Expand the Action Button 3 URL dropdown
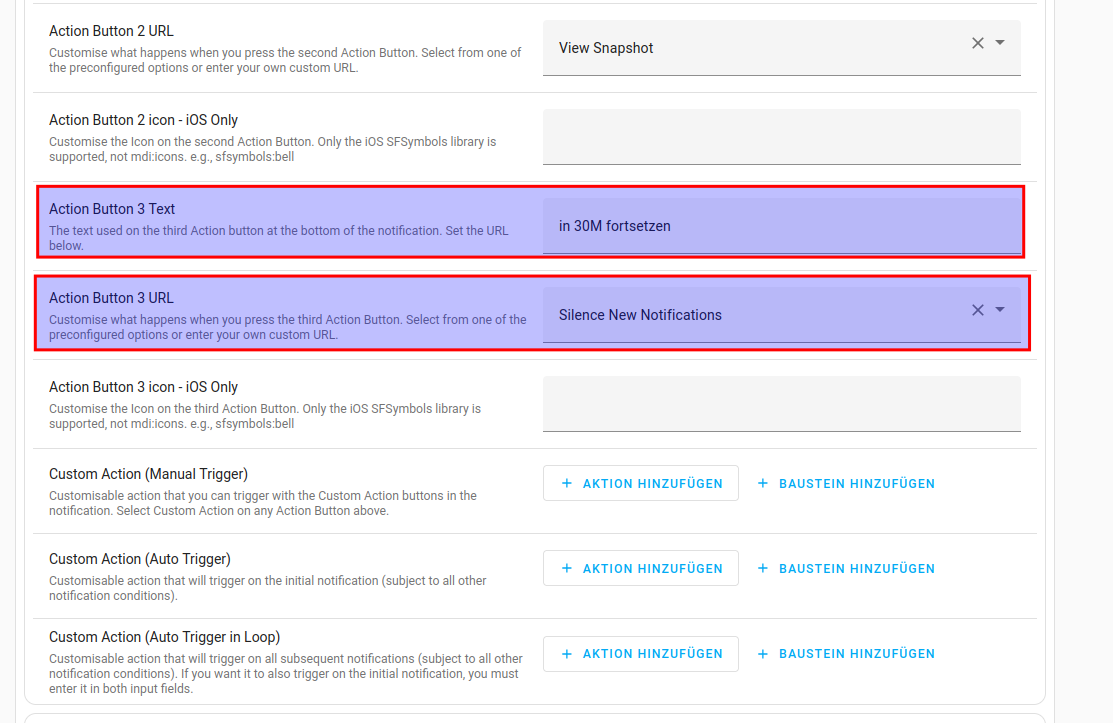Image resolution: width=1113 pixels, height=723 pixels. point(1000,310)
